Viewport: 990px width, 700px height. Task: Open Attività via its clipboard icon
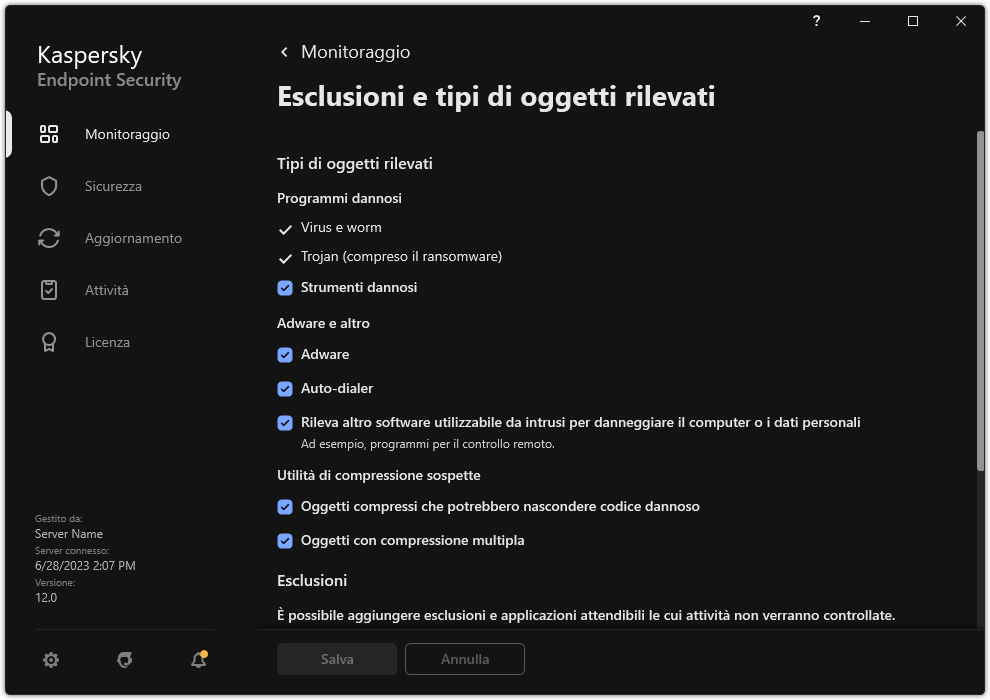[48, 290]
